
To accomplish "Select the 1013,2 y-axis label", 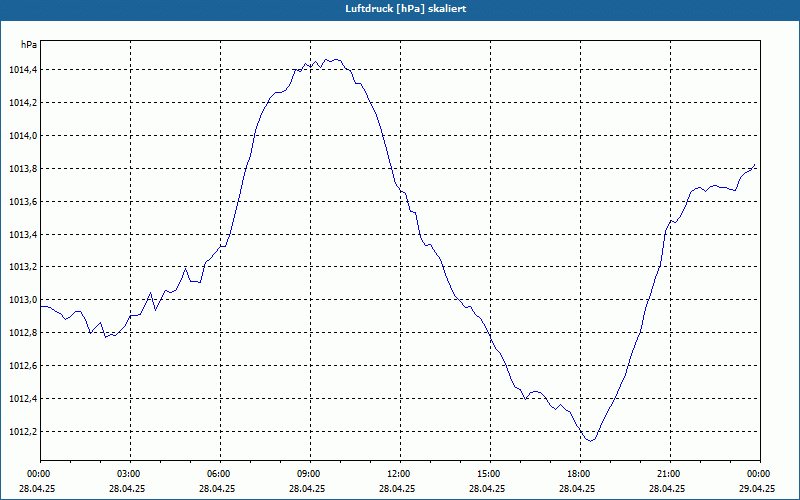I will pyautogui.click(x=23, y=267).
